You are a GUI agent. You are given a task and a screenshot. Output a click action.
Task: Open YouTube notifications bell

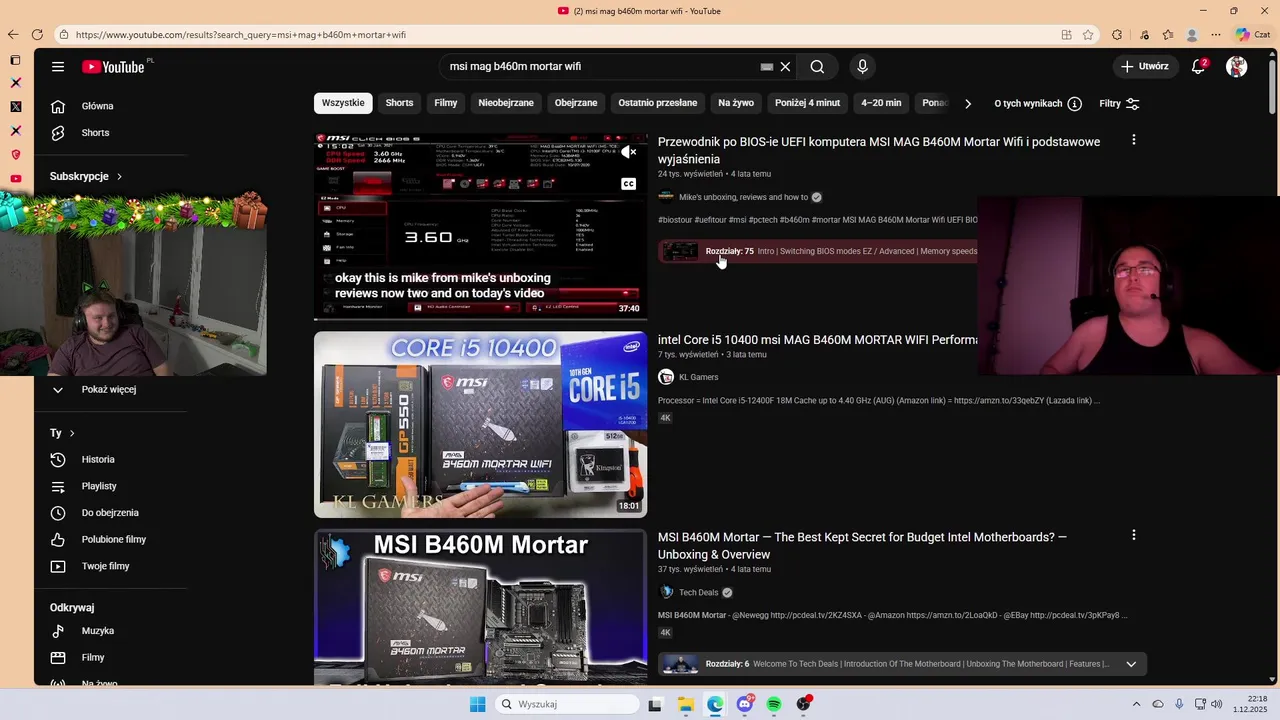(1198, 67)
